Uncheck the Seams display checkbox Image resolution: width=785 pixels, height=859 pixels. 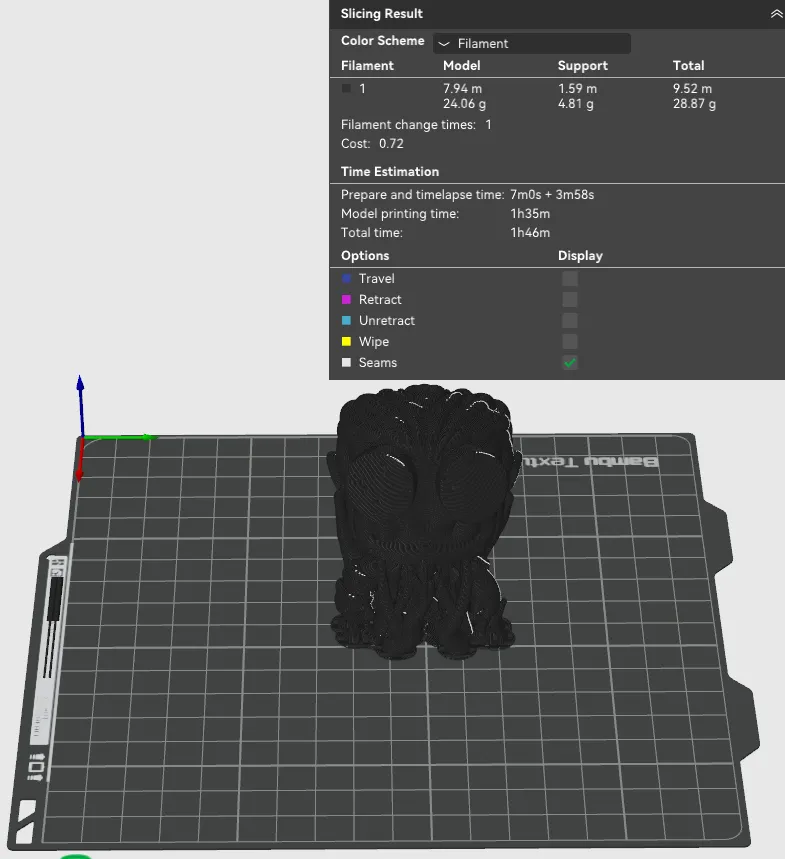point(570,362)
